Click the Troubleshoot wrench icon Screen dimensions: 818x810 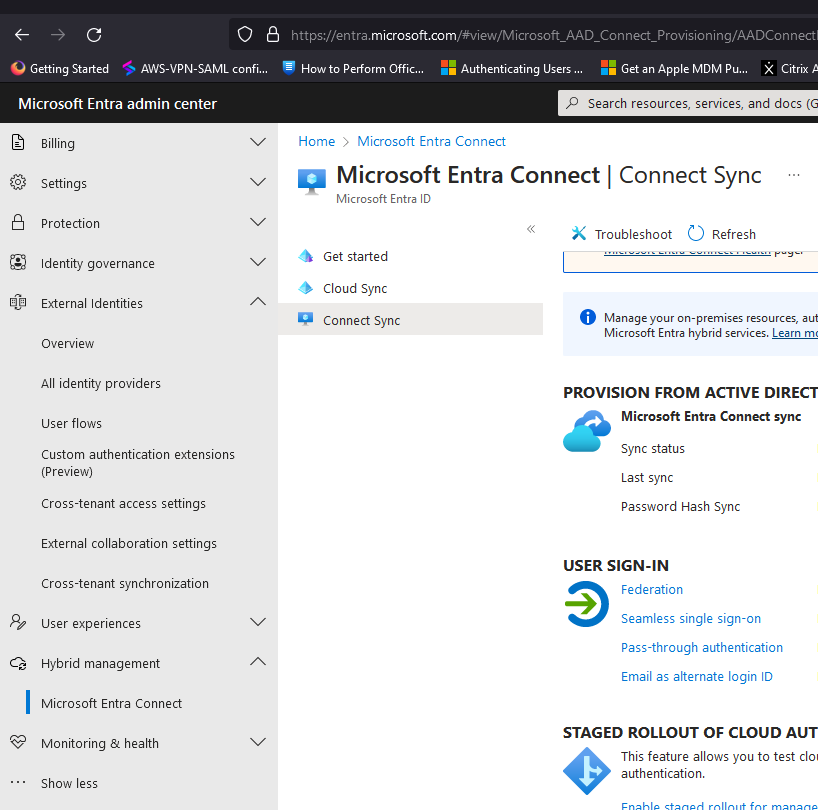(x=579, y=234)
